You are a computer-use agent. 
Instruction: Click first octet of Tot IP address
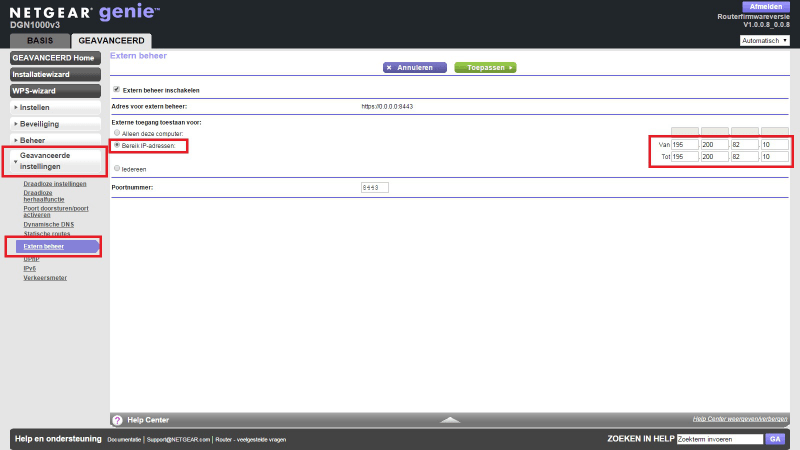point(685,157)
